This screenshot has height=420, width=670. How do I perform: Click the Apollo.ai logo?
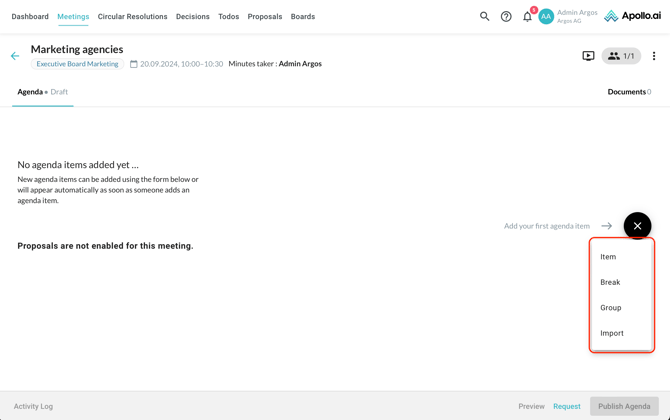pos(633,16)
